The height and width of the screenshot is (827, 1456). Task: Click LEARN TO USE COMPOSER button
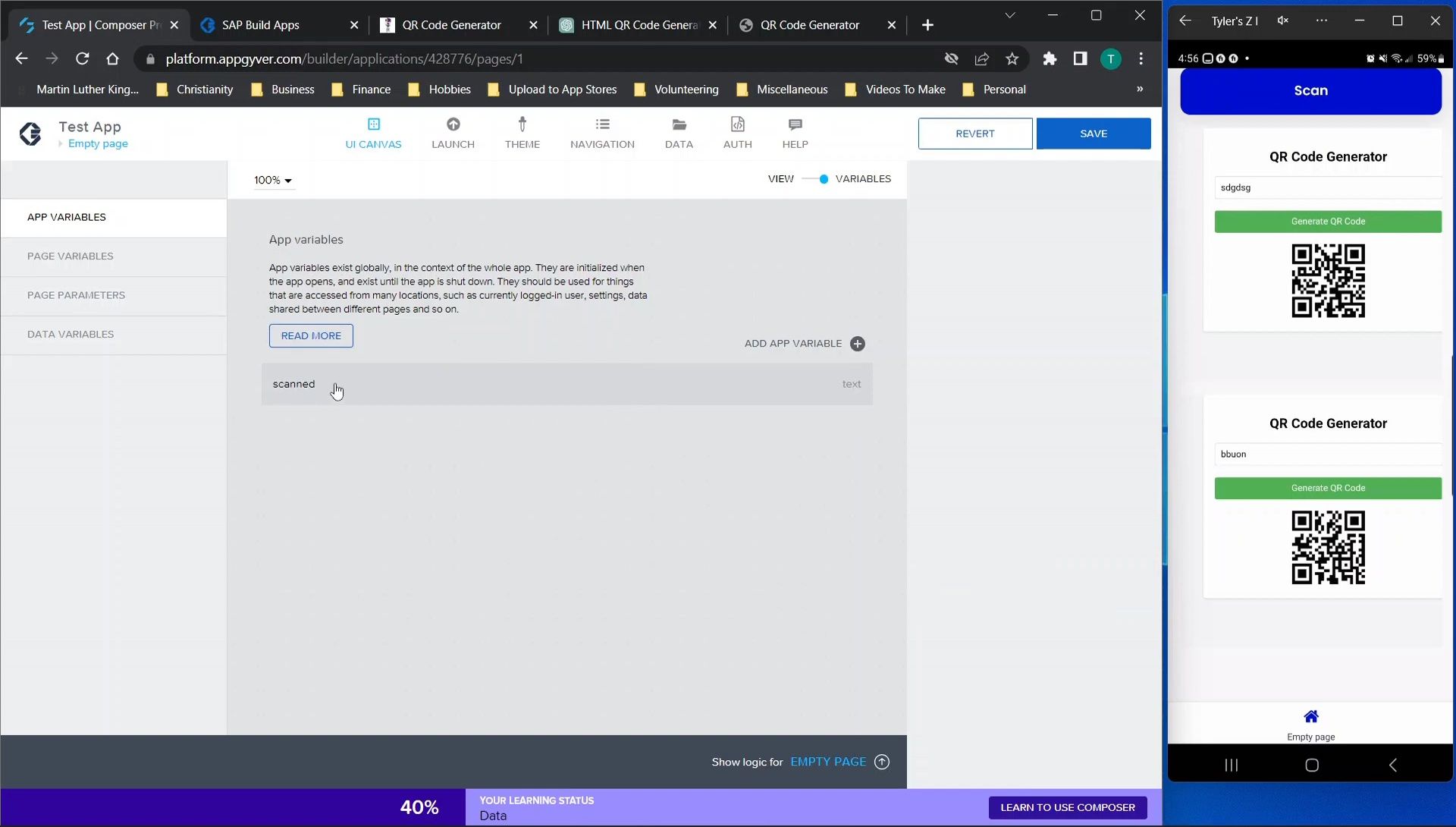pyautogui.click(x=1068, y=807)
